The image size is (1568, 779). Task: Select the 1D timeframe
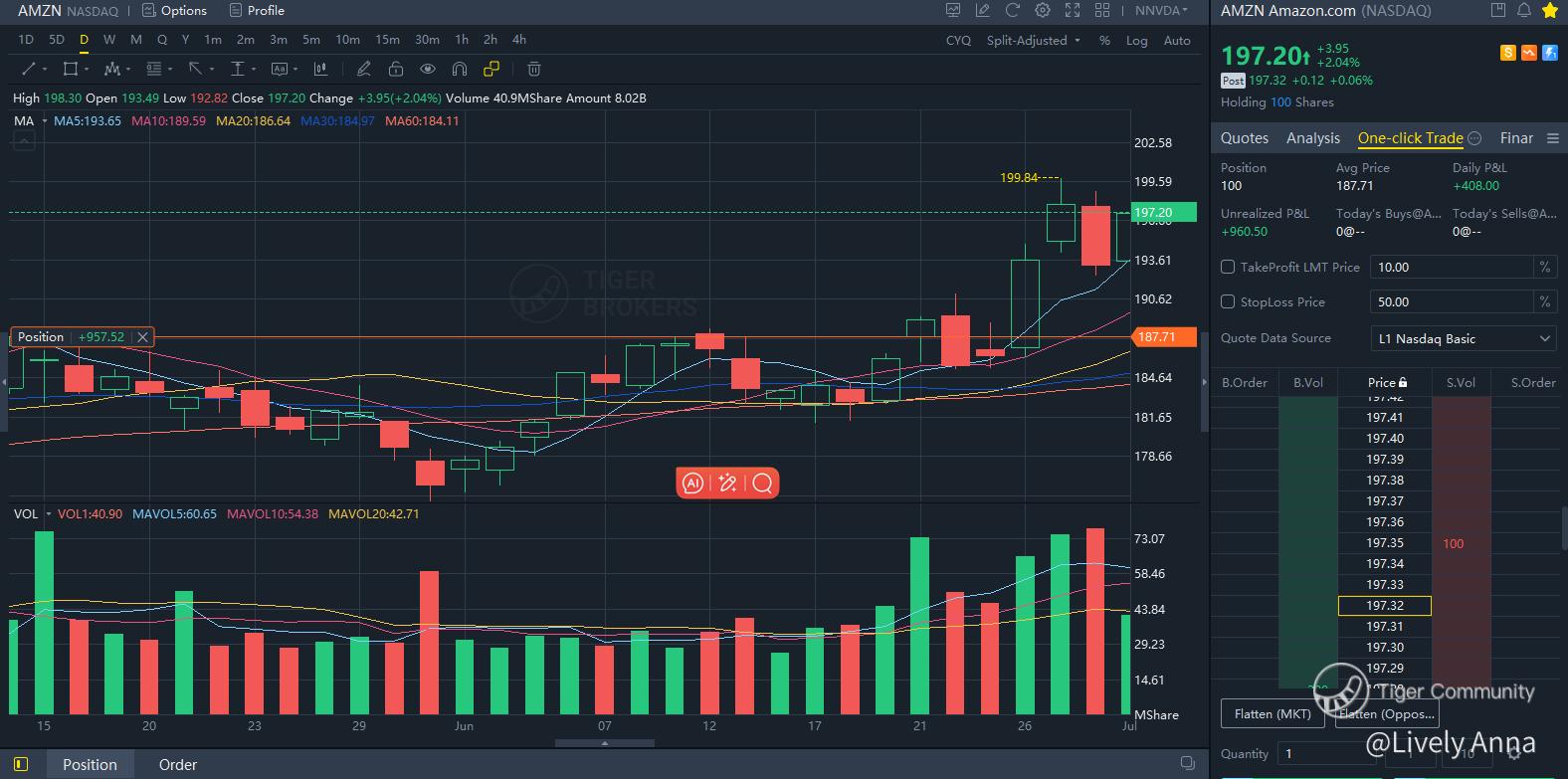click(x=26, y=40)
